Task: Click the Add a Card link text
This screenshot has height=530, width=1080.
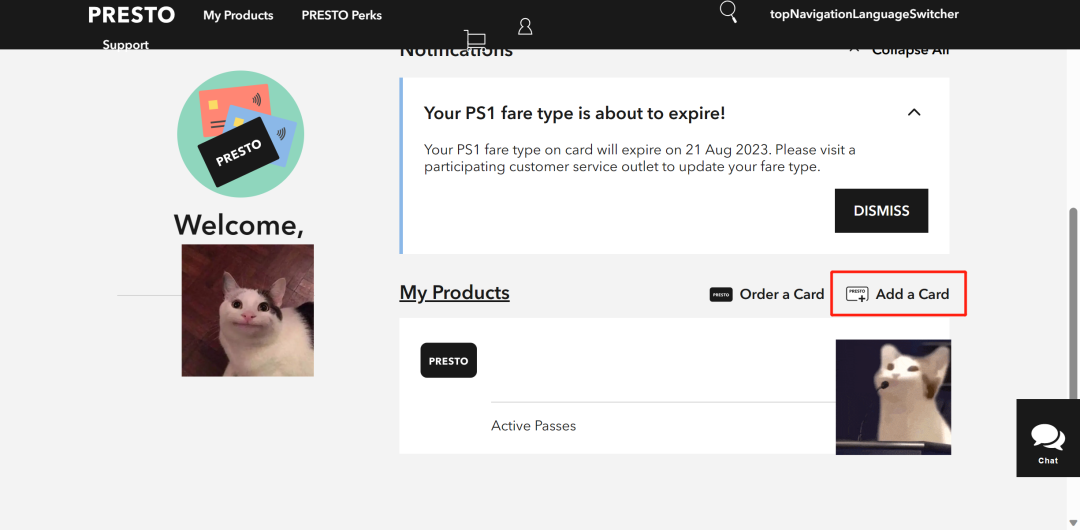Action: coord(912,294)
